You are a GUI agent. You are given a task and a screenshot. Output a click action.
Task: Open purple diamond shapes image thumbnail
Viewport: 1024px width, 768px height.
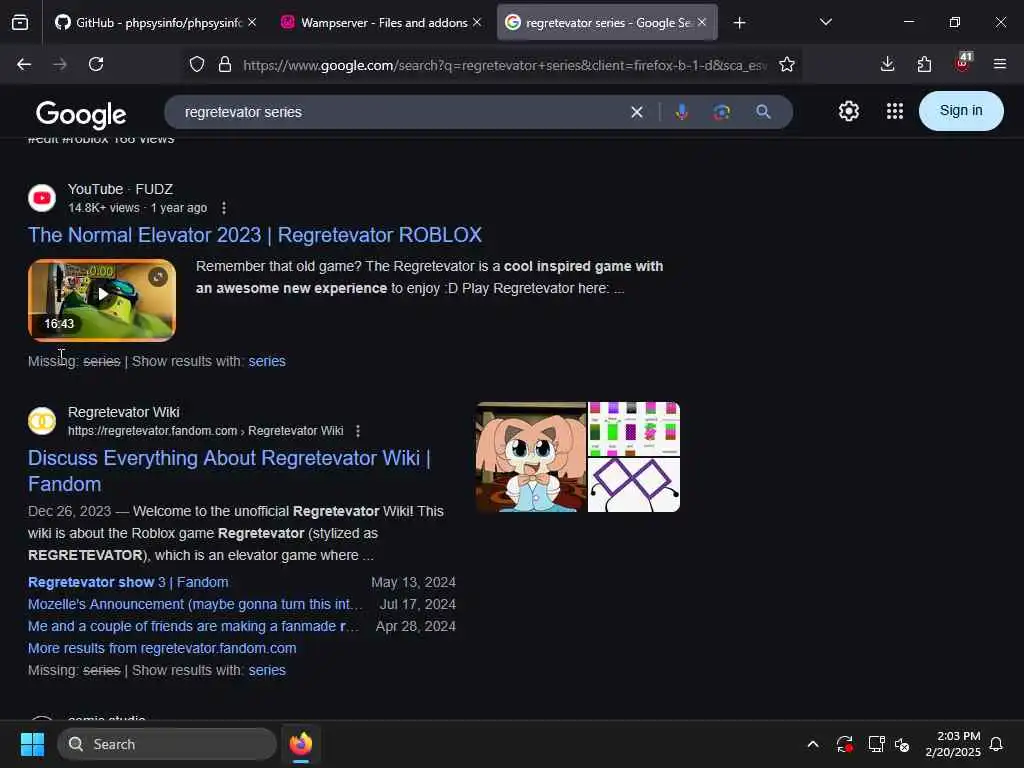[x=634, y=485]
